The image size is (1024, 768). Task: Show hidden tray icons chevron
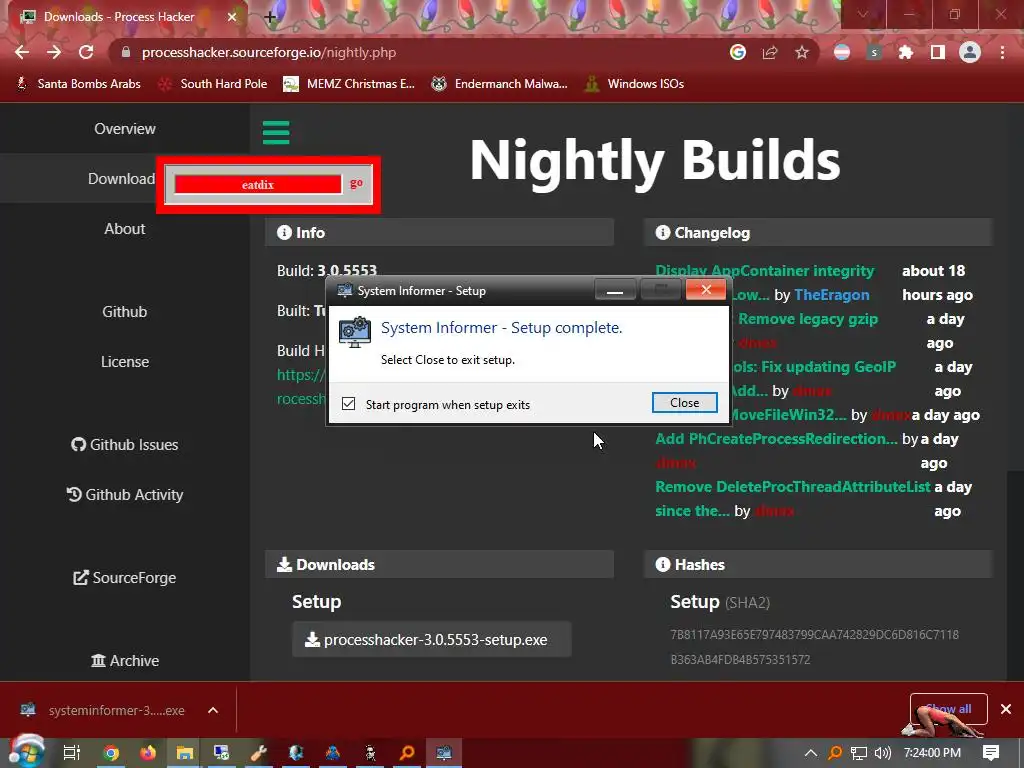(810, 753)
